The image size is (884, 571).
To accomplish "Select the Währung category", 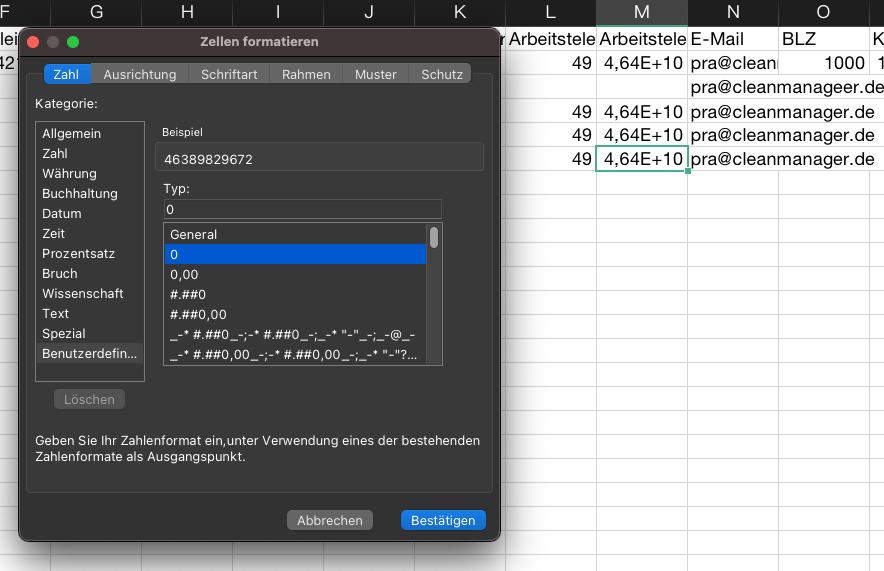I will pyautogui.click(x=69, y=174).
